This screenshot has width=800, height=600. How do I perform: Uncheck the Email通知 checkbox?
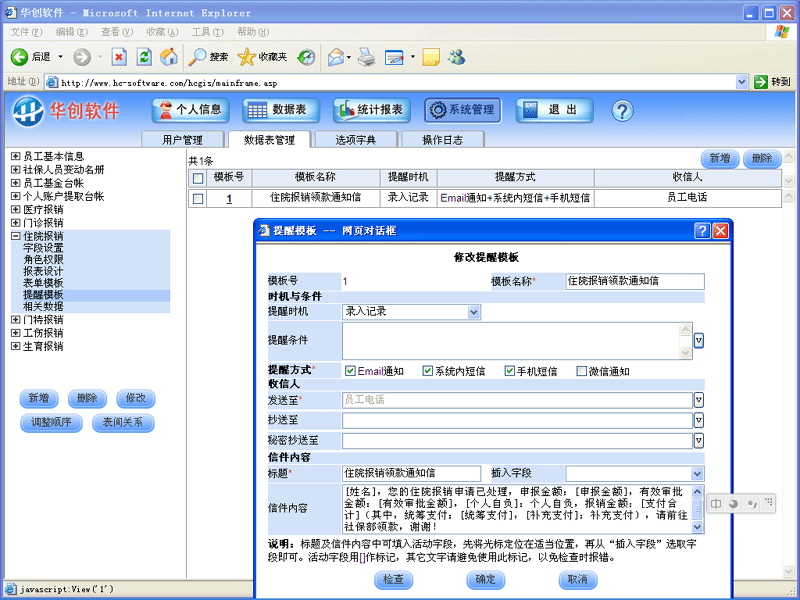pyautogui.click(x=350, y=371)
